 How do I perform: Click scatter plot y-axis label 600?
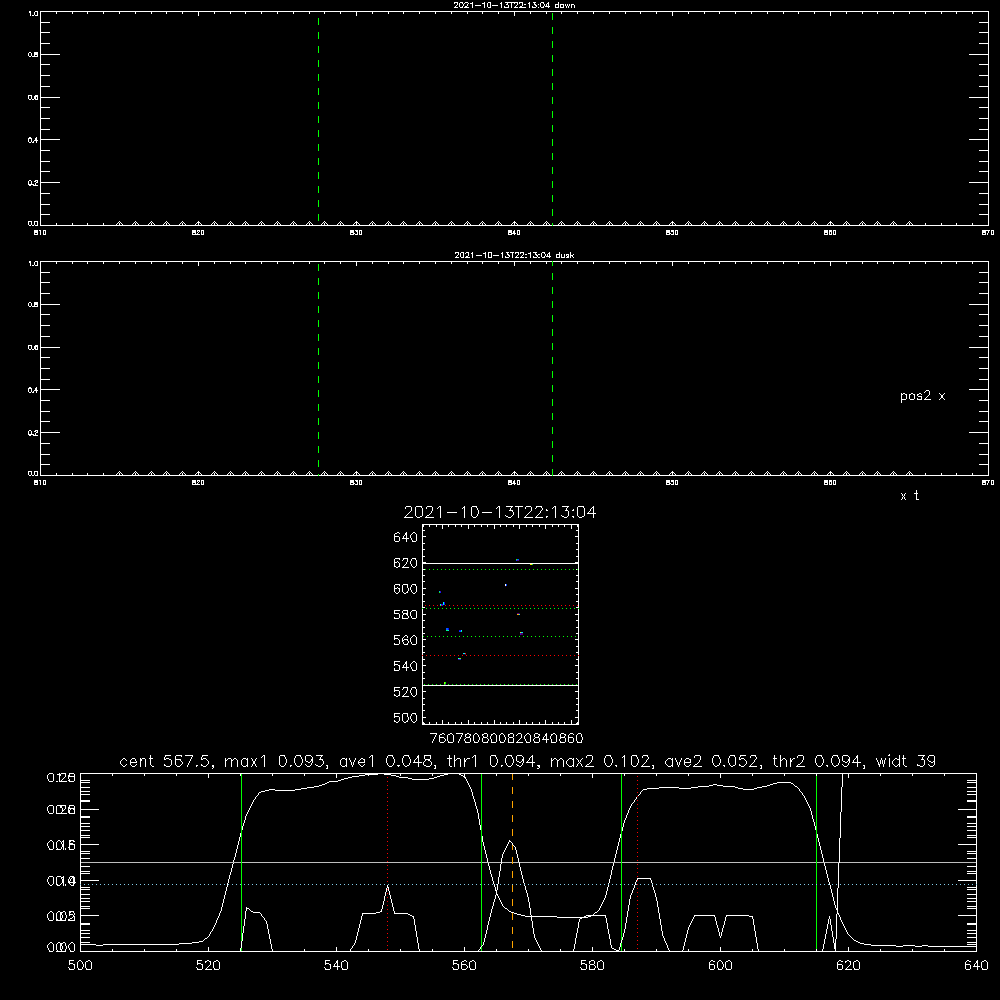[x=406, y=589]
